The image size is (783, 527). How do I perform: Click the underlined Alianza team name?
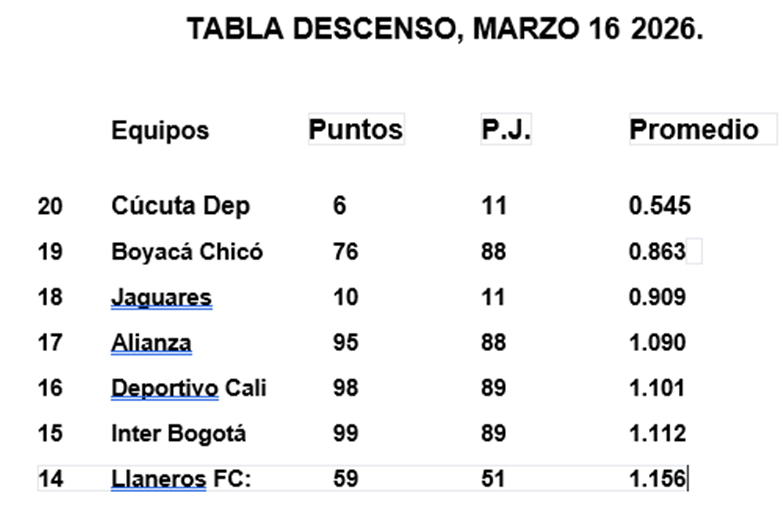(151, 343)
